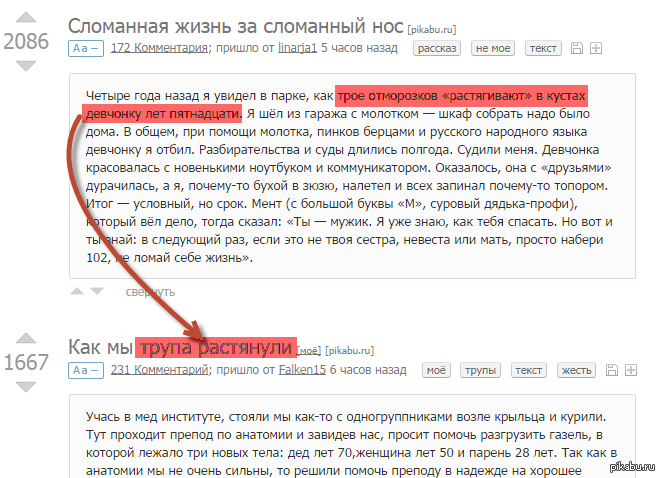The width and height of the screenshot is (660, 478).
Task: Collapse first post using 'свернуть'
Action: point(150,292)
